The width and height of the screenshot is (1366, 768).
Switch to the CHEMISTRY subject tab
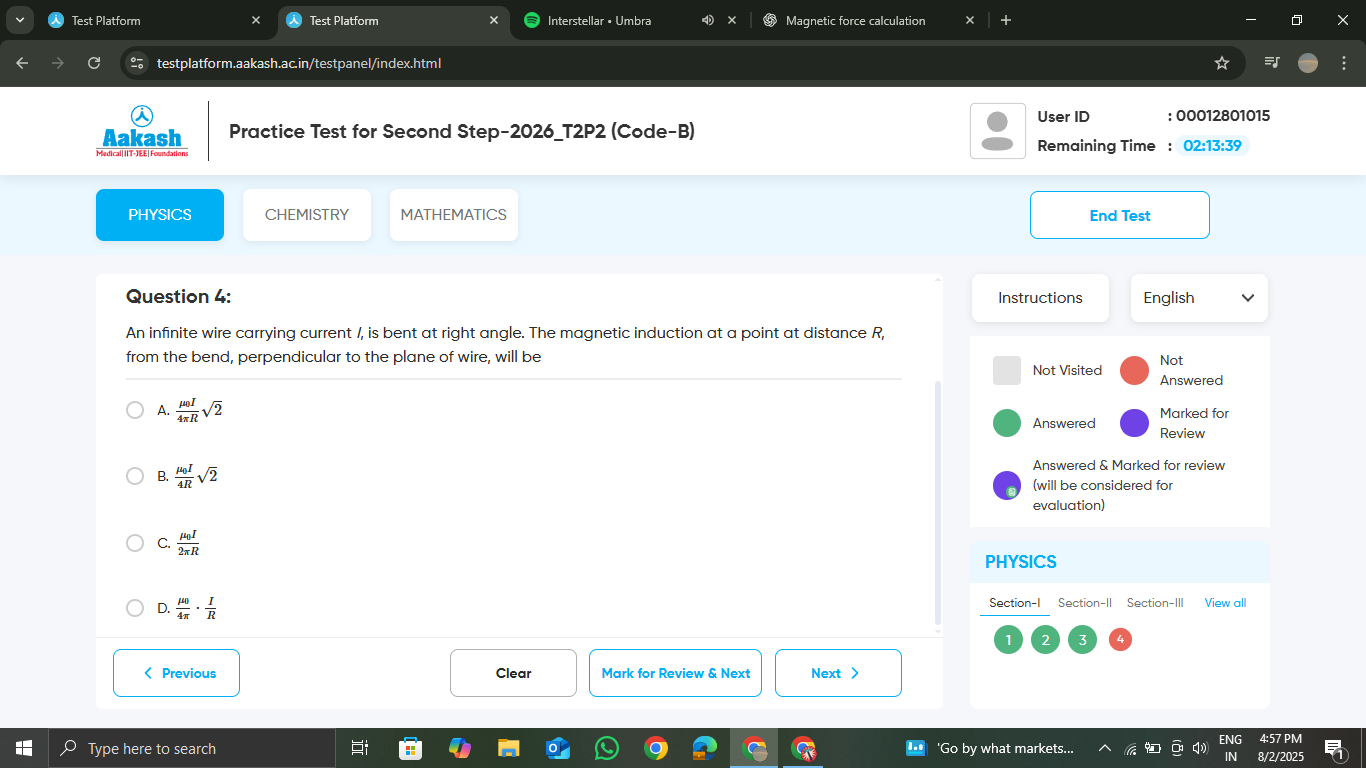(x=306, y=215)
